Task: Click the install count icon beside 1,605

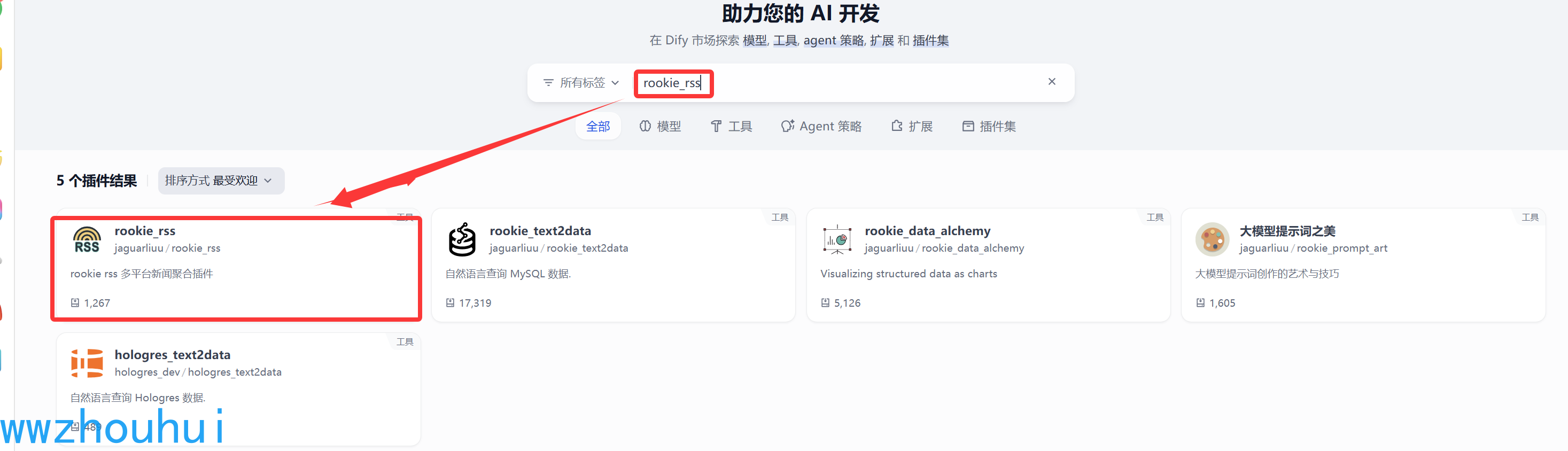Action: click(1200, 303)
